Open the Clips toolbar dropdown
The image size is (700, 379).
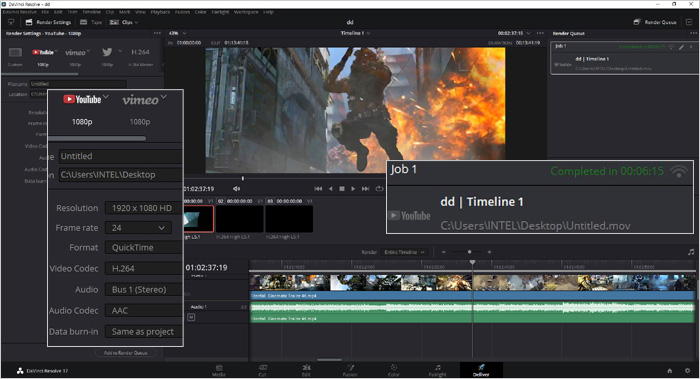(x=124, y=22)
